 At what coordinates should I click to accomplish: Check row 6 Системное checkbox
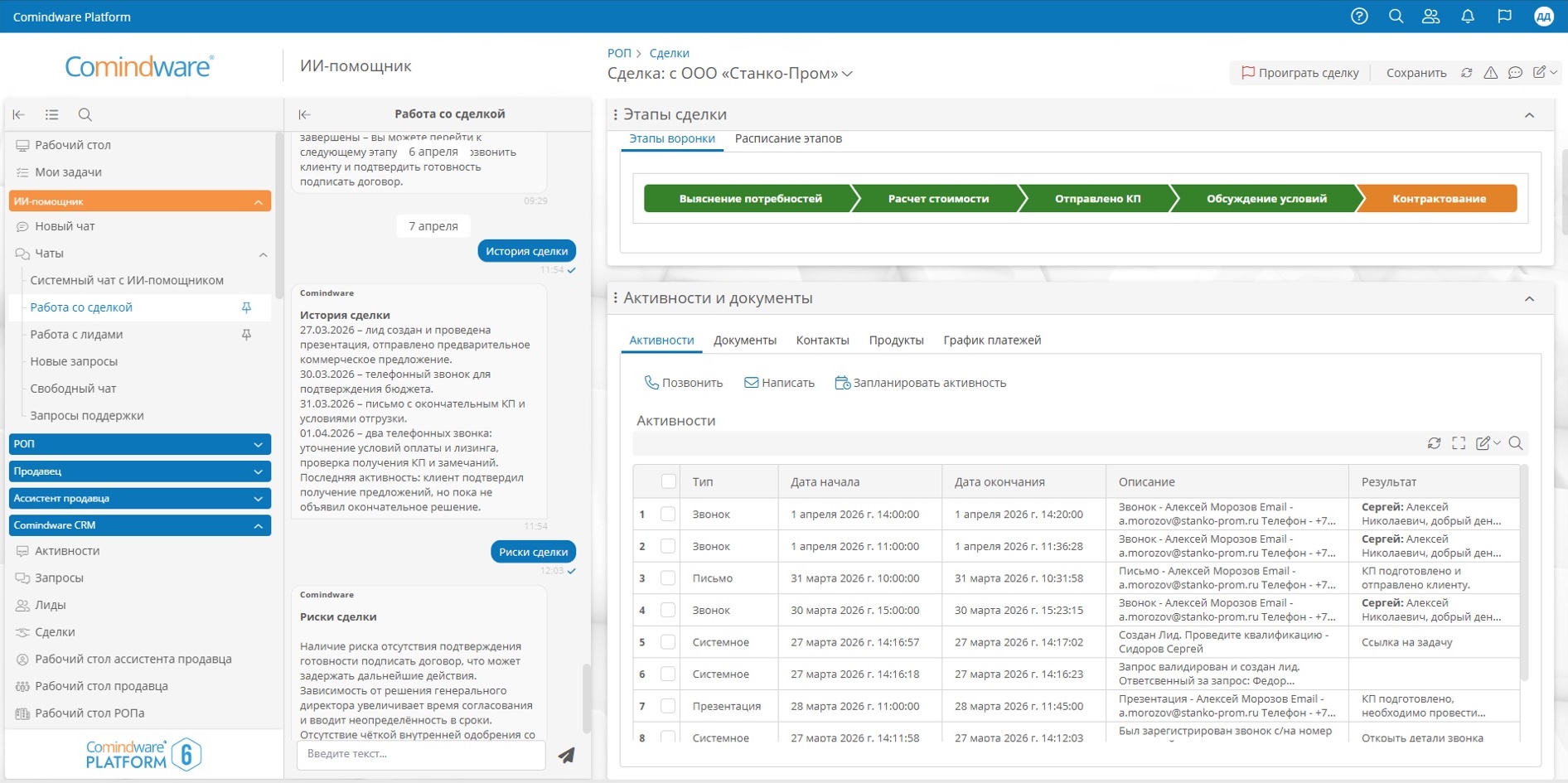pyautogui.click(x=668, y=674)
